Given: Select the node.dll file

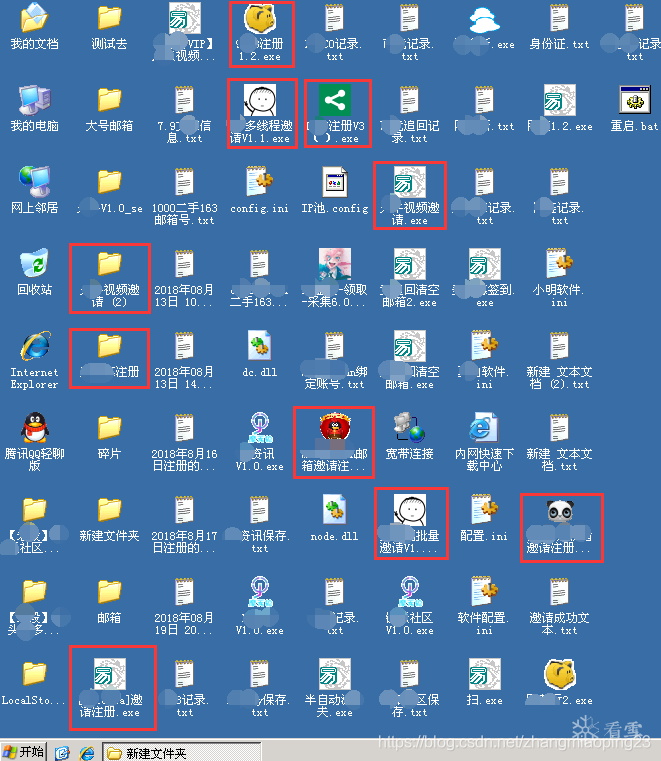Looking at the screenshot, I should tap(334, 519).
